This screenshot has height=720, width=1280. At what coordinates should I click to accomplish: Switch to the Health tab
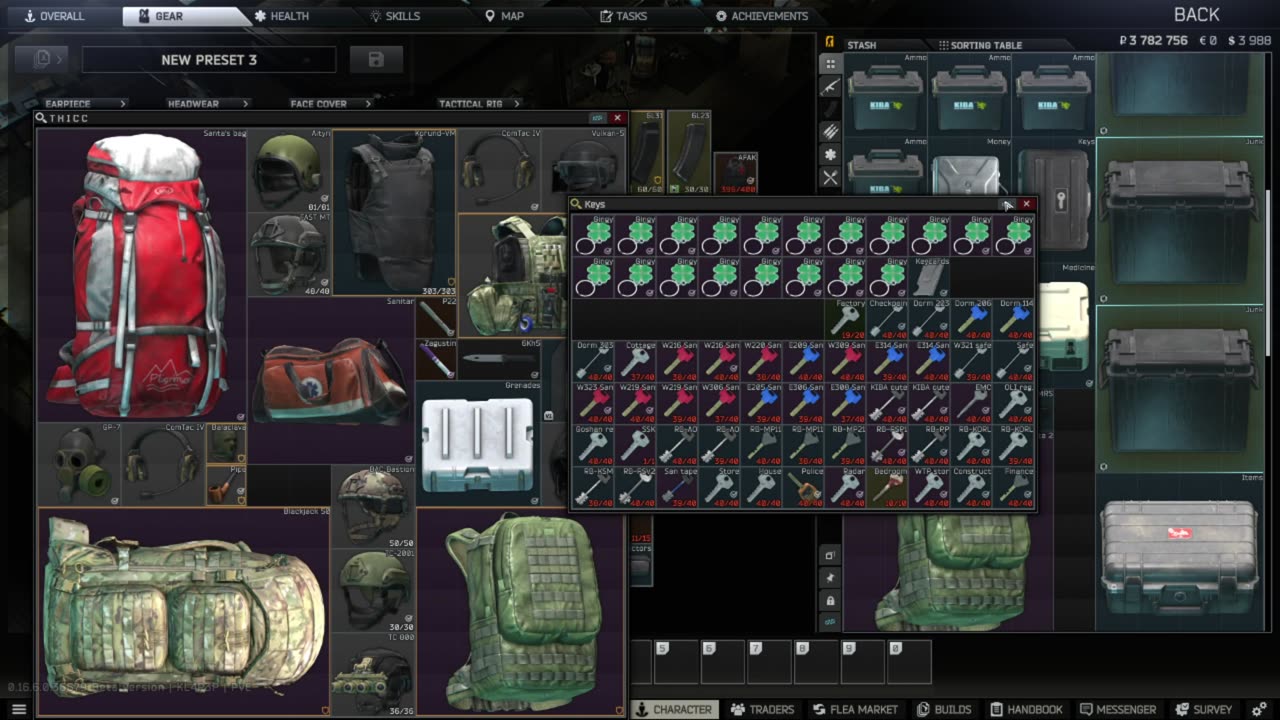281,16
